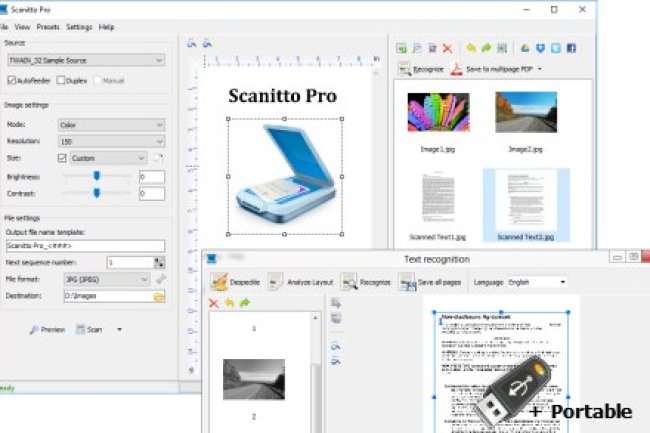This screenshot has height=433, width=650.
Task: Click zoom out icon above scan preview
Action: point(207,43)
